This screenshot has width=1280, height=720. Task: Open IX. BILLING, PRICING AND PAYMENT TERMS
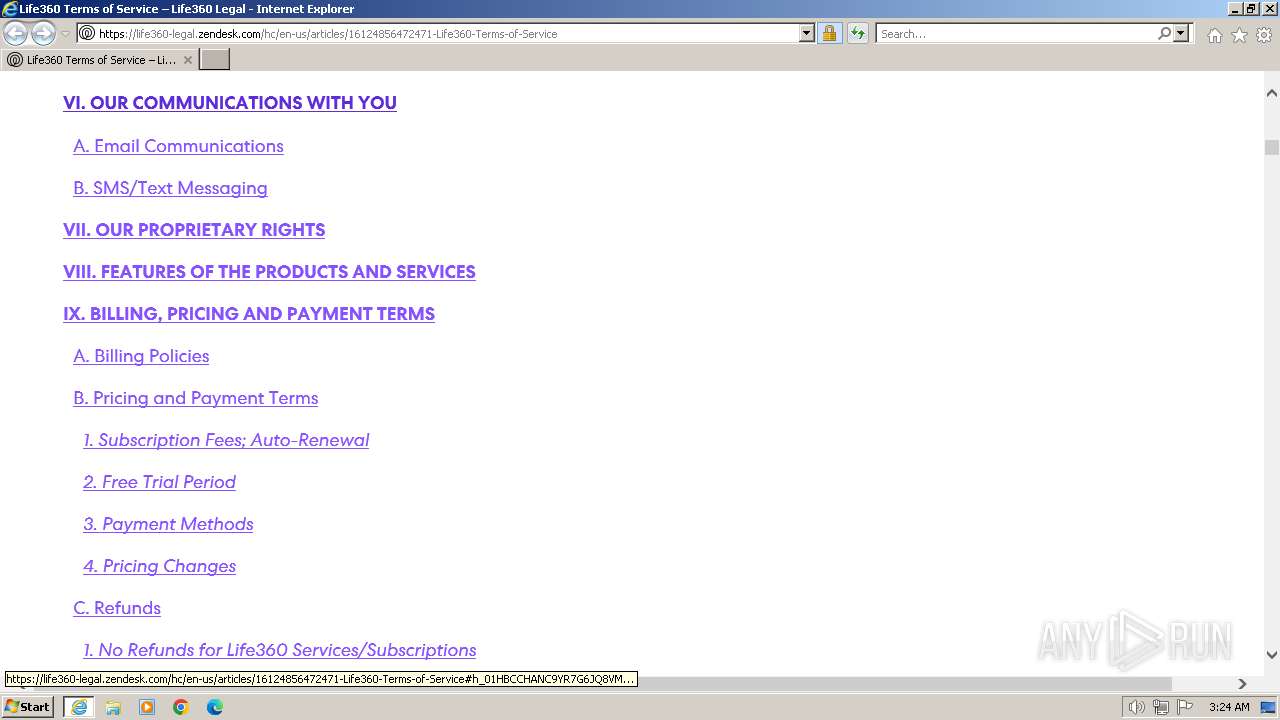(249, 314)
